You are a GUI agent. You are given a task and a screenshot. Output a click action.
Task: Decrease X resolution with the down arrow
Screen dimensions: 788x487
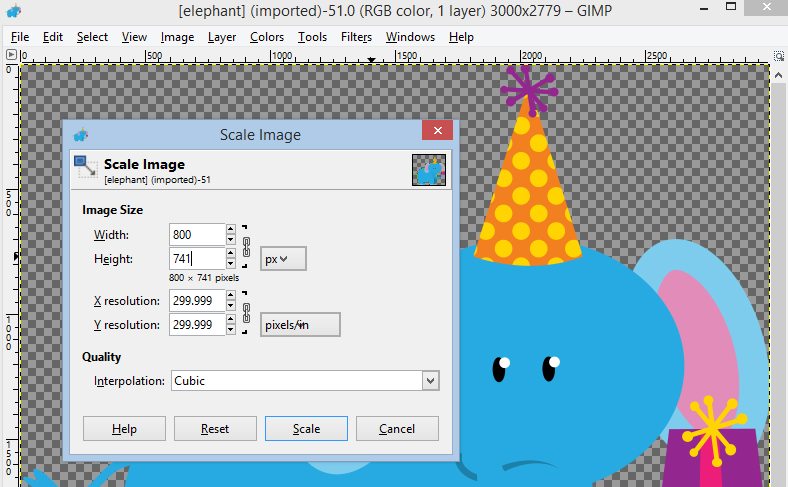tap(231, 306)
